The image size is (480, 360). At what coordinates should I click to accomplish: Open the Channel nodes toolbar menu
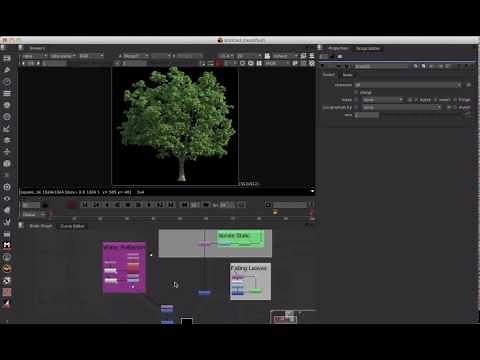pos(7,93)
